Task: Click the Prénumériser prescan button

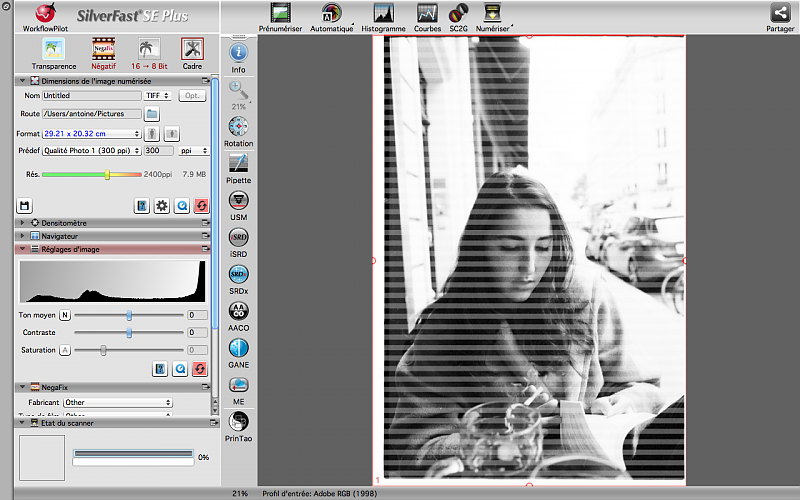Action: pyautogui.click(x=281, y=14)
